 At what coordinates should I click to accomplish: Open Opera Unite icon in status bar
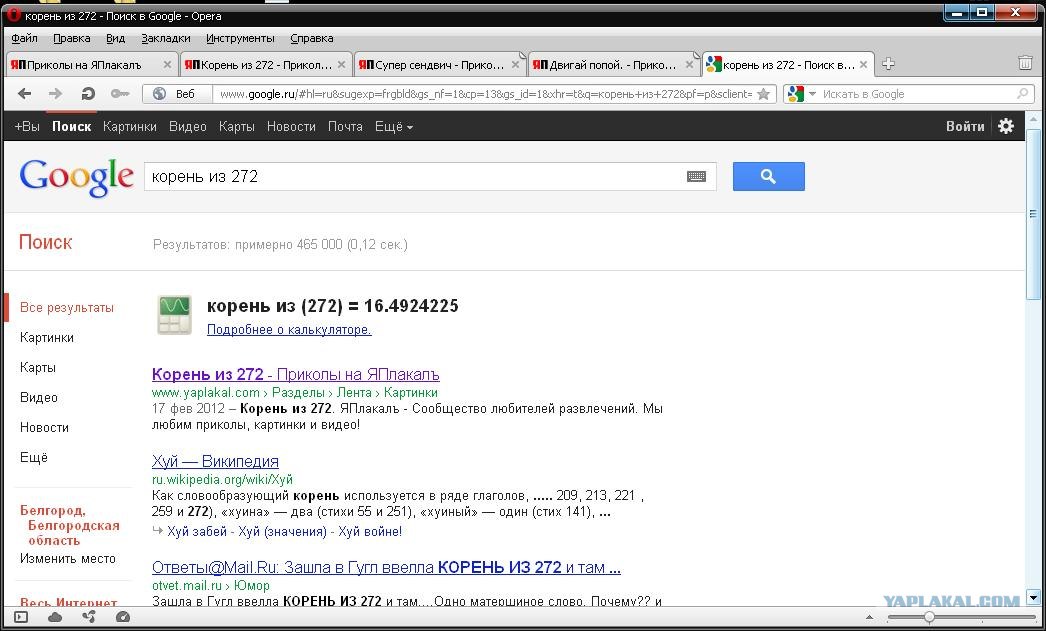89,617
